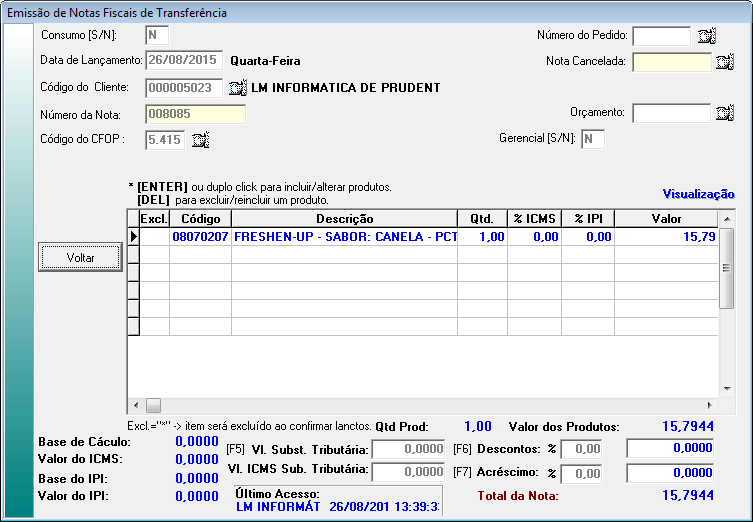This screenshot has height=522, width=753.
Task: Select the Acréscimo value field
Action: coord(670,472)
